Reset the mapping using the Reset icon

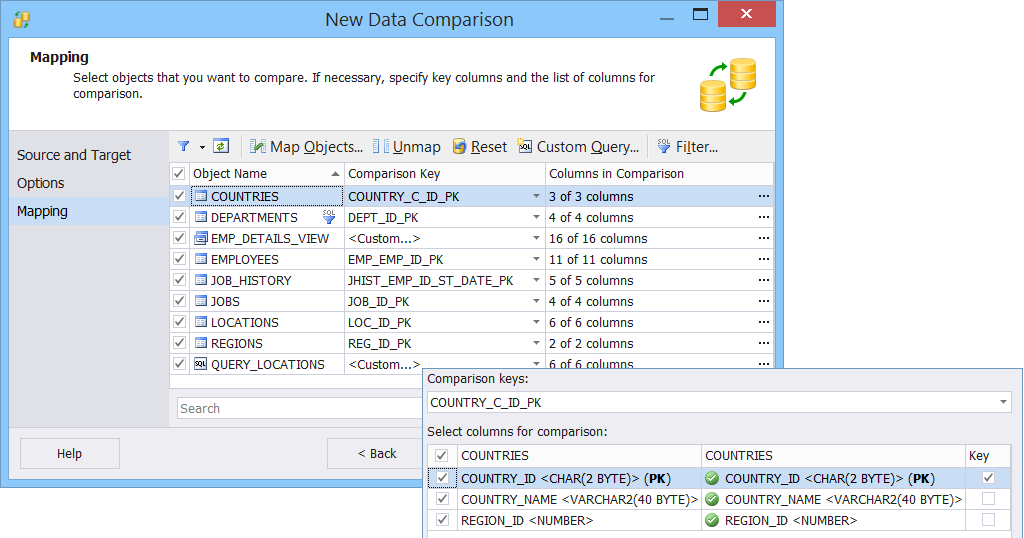[x=459, y=147]
